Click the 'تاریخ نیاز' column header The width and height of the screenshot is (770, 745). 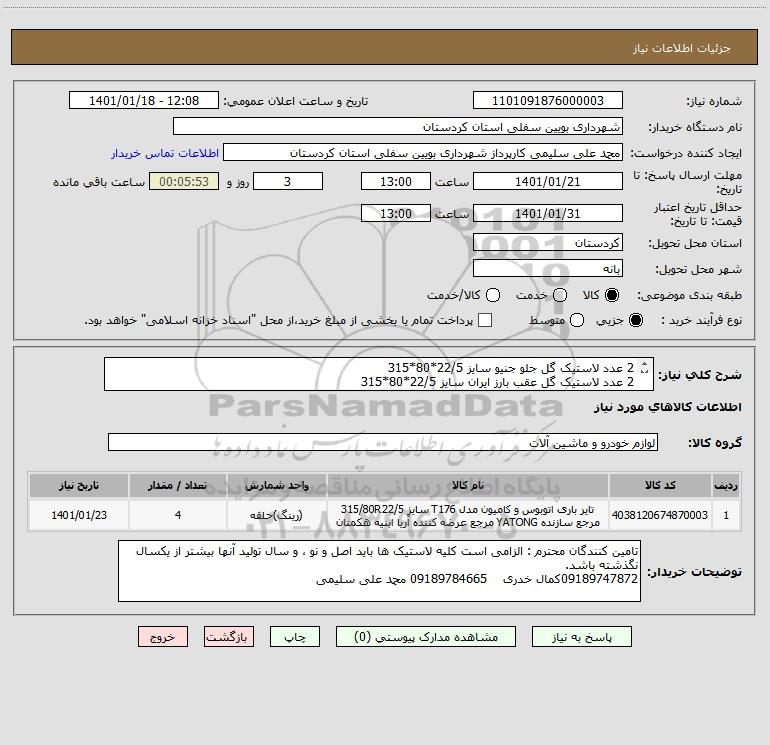pos(79,485)
